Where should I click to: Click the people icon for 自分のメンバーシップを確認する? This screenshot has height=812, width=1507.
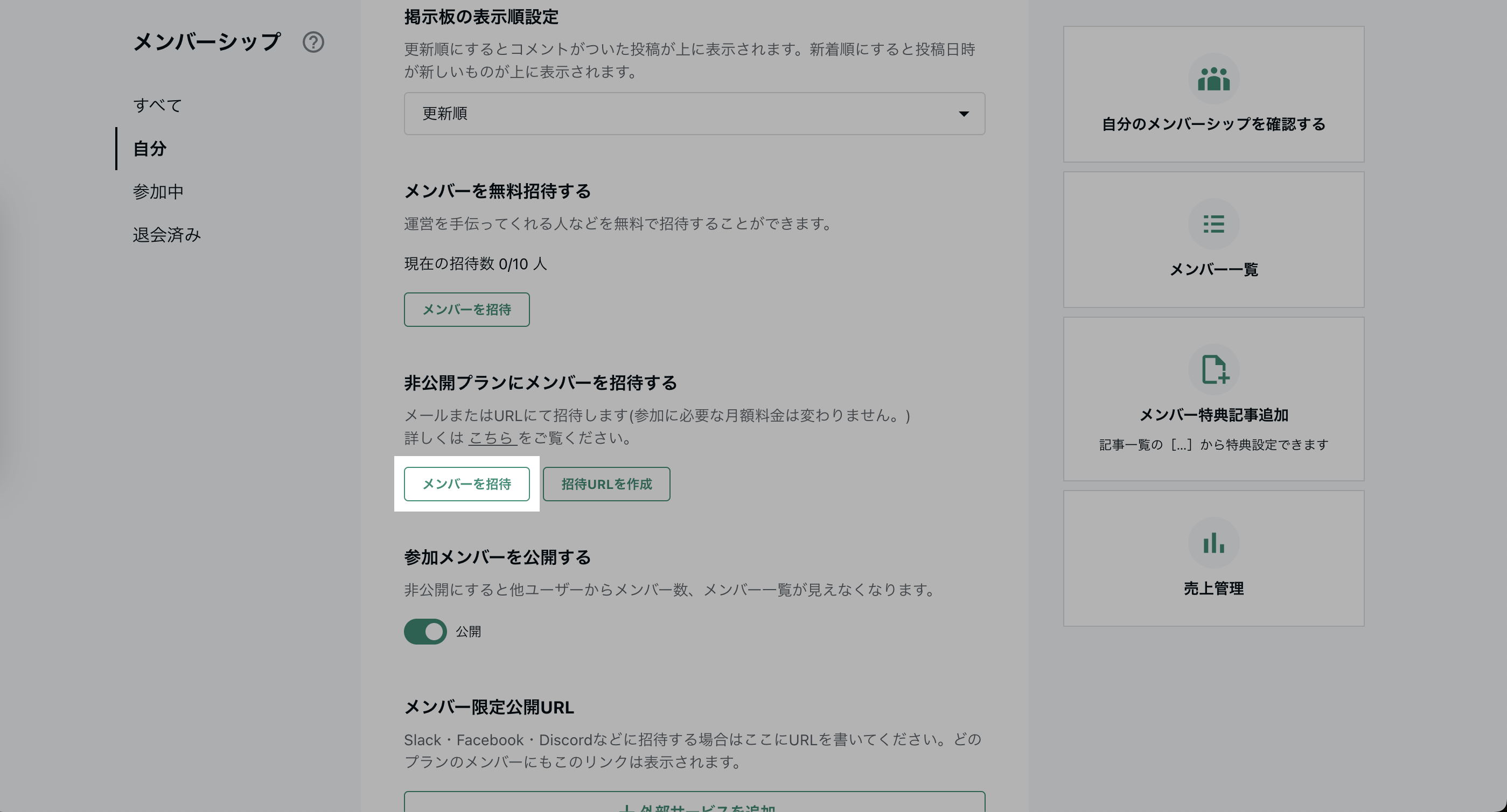(1213, 79)
